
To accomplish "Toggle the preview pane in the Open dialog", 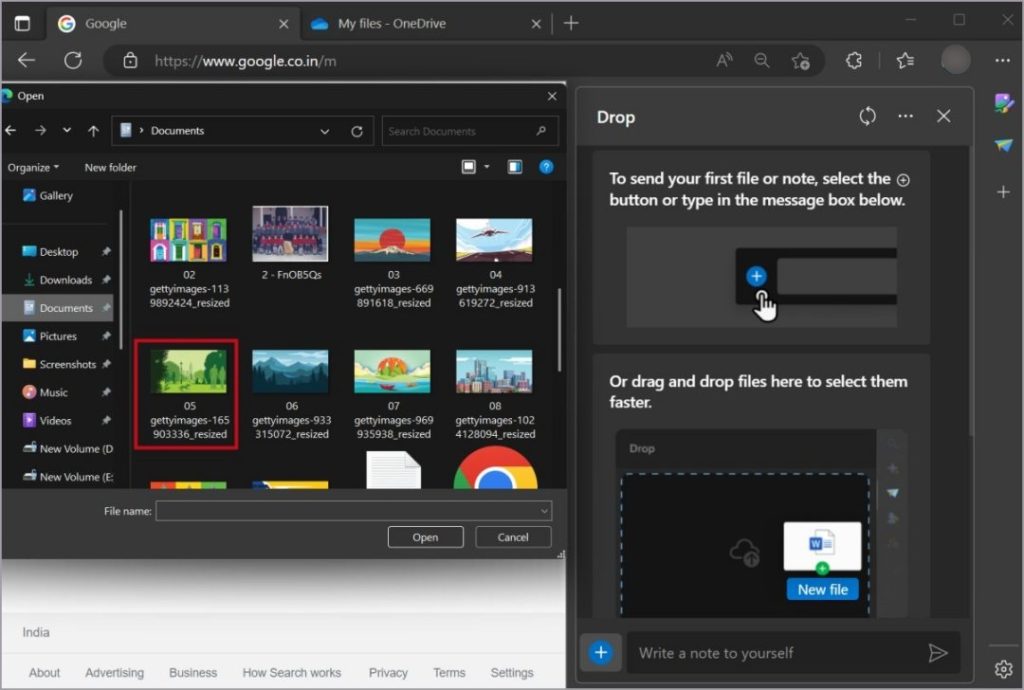I will [x=514, y=166].
